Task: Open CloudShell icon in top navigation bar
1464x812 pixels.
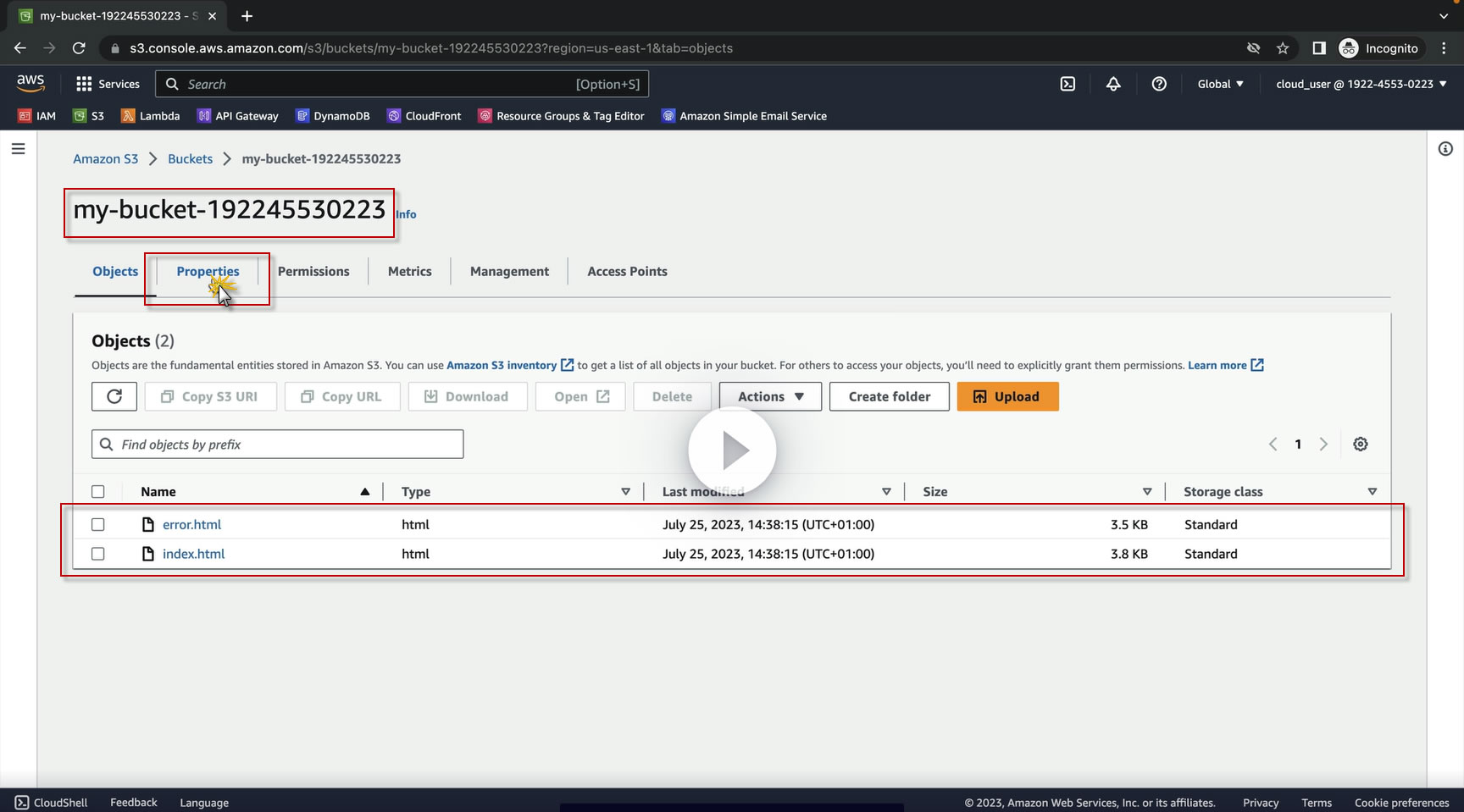Action: pos(1067,84)
